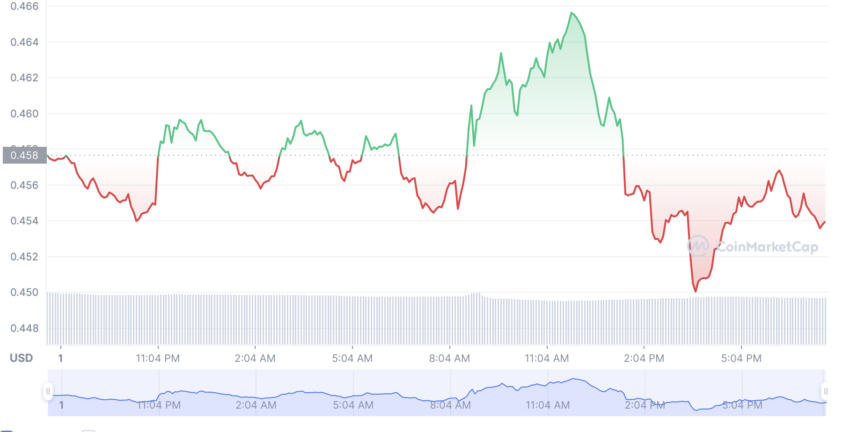
Task: Click the 0.450 price axis label
Action: [24, 292]
